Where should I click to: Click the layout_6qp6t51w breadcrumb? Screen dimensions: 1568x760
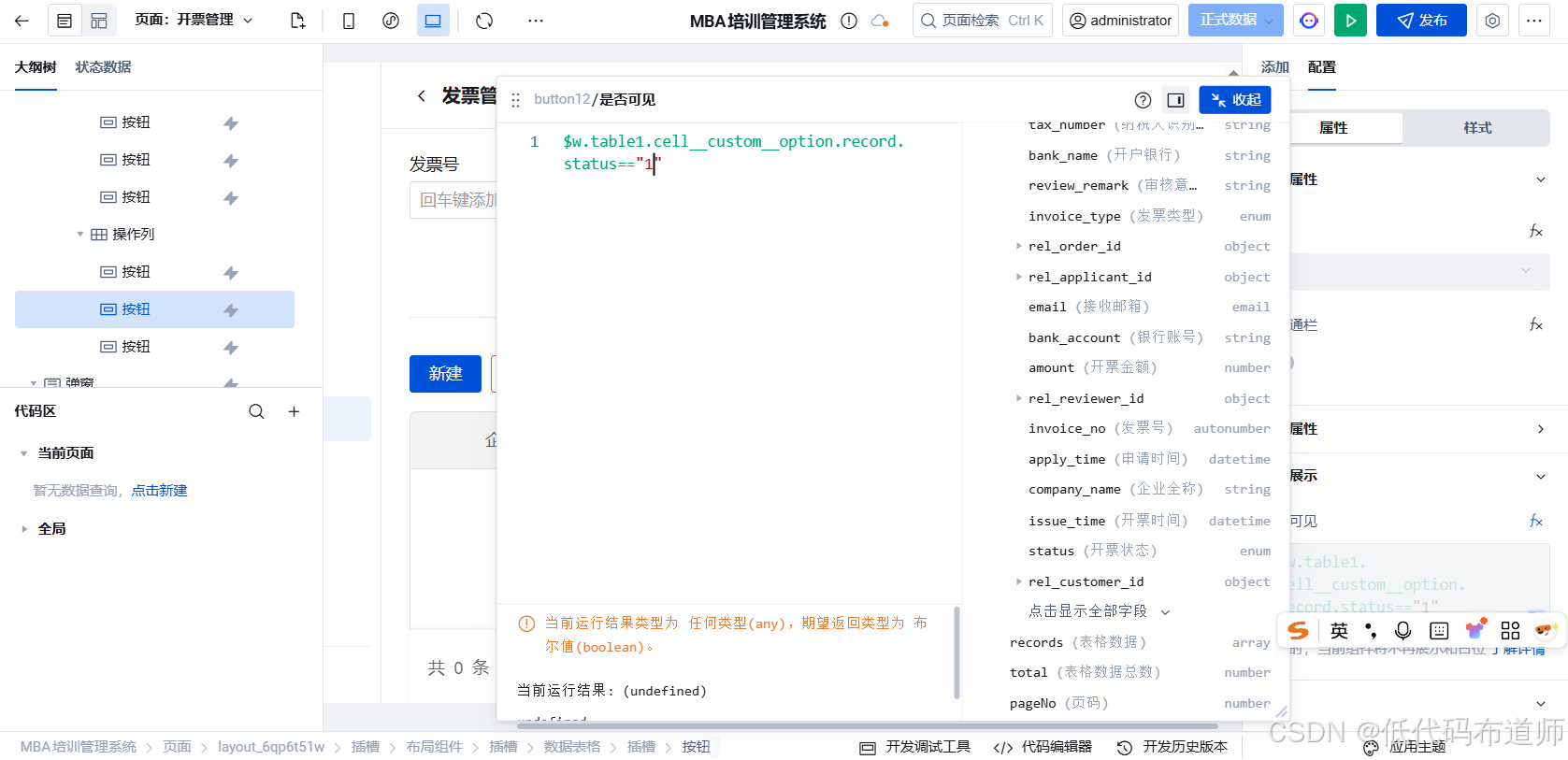(x=271, y=747)
